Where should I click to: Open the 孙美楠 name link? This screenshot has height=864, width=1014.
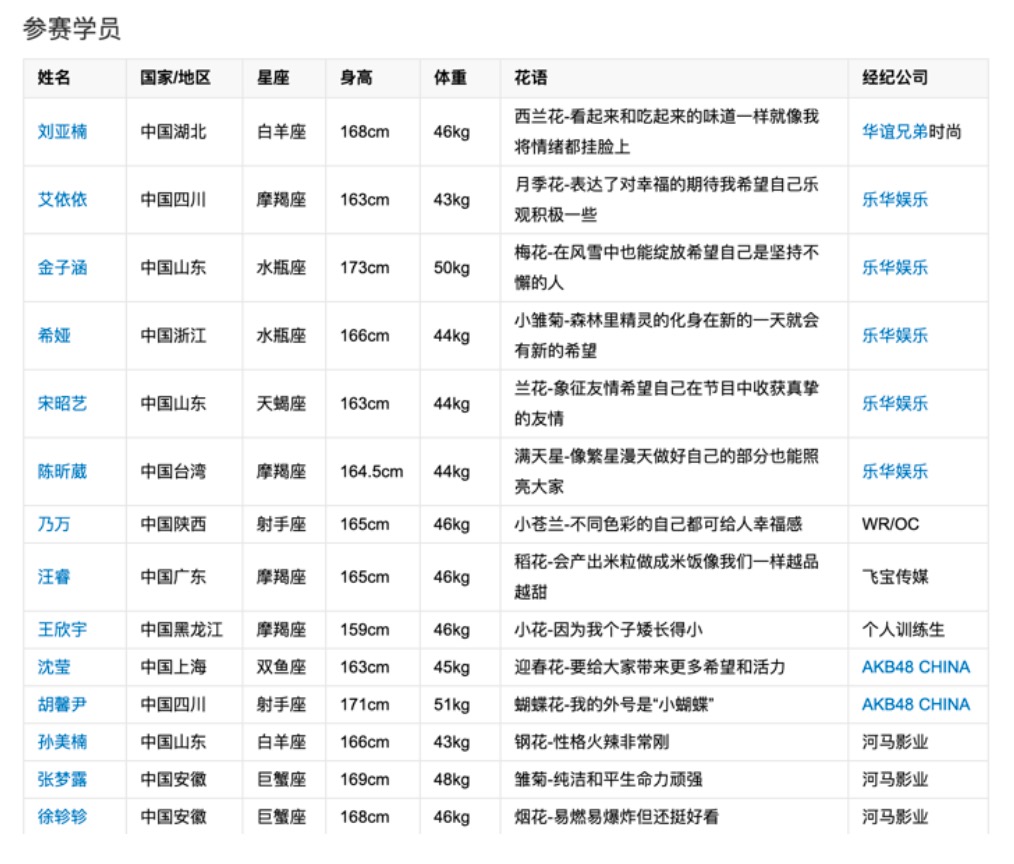tap(62, 742)
